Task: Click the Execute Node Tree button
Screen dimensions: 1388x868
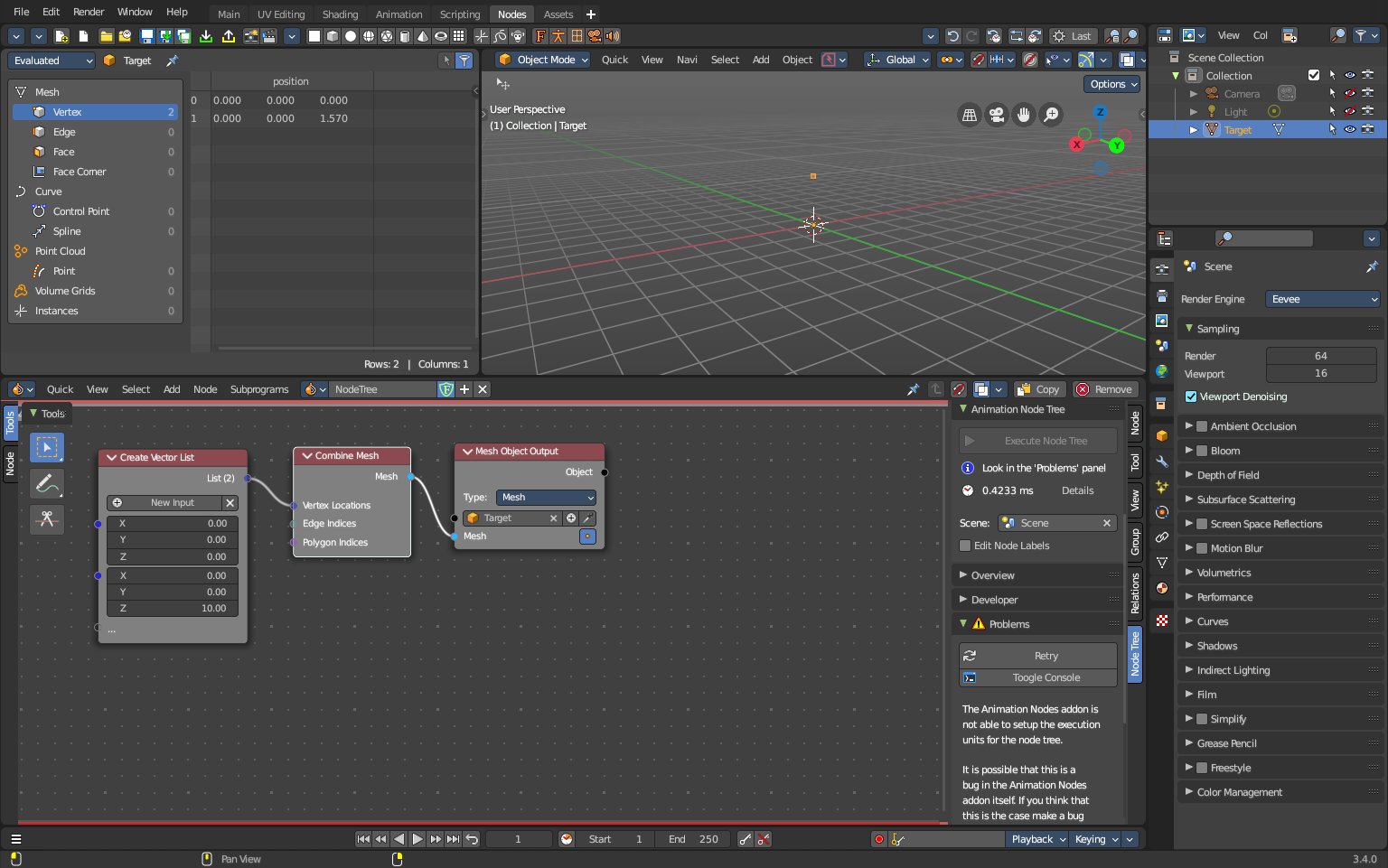Action: (1036, 440)
